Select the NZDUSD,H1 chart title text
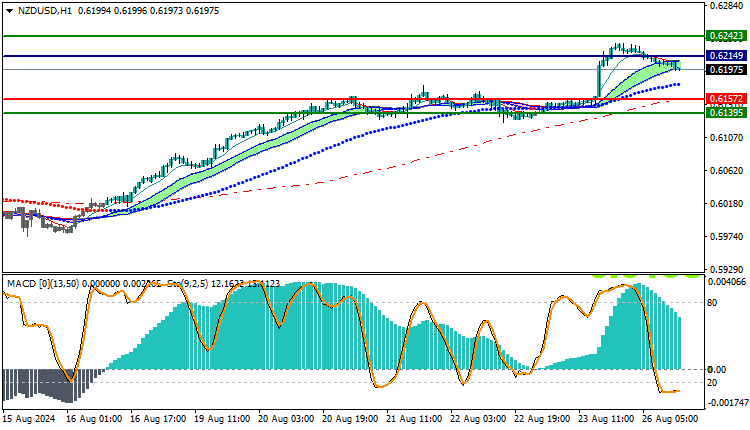The height and width of the screenshot is (430, 750). coord(44,11)
